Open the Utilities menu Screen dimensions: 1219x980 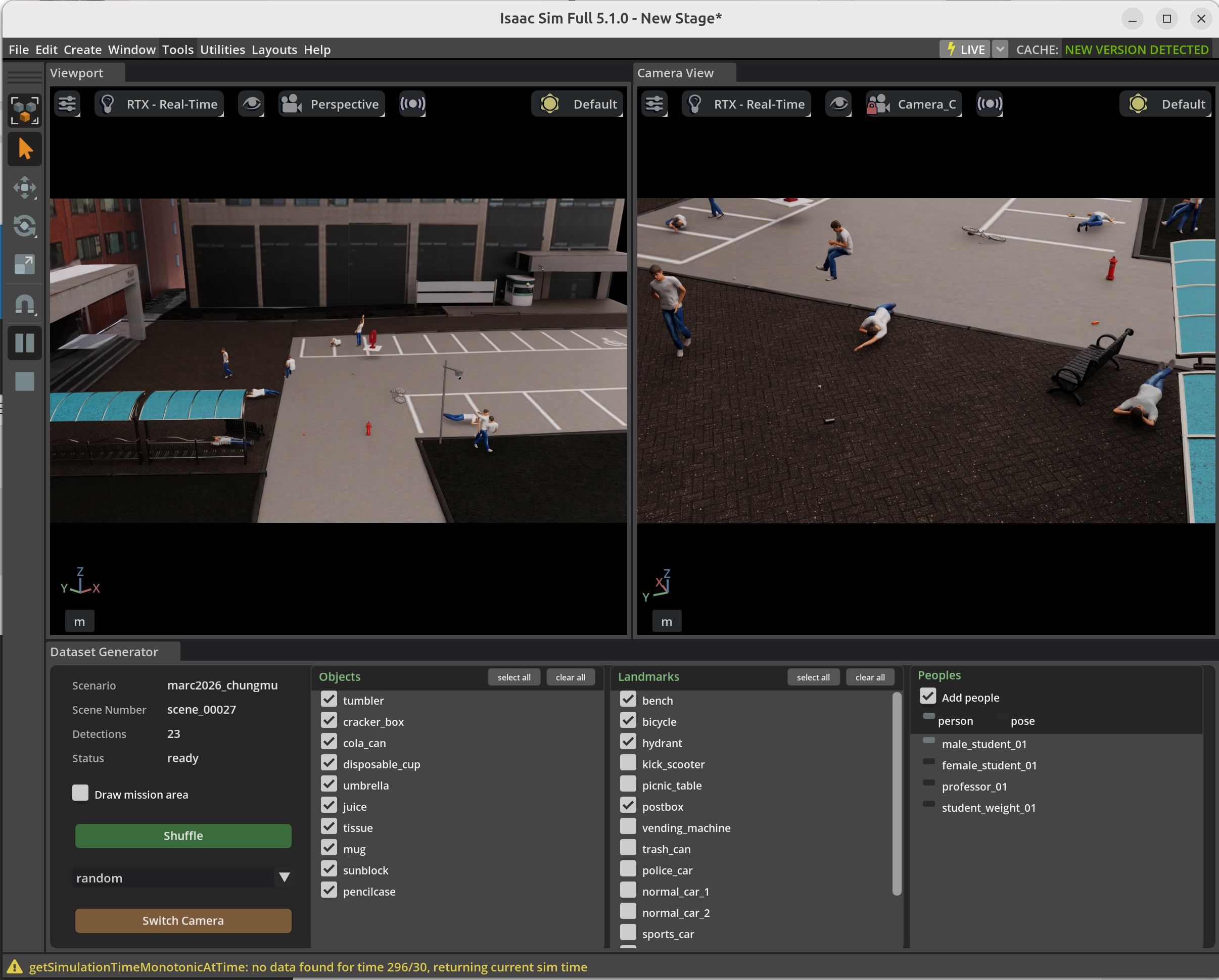coord(223,50)
